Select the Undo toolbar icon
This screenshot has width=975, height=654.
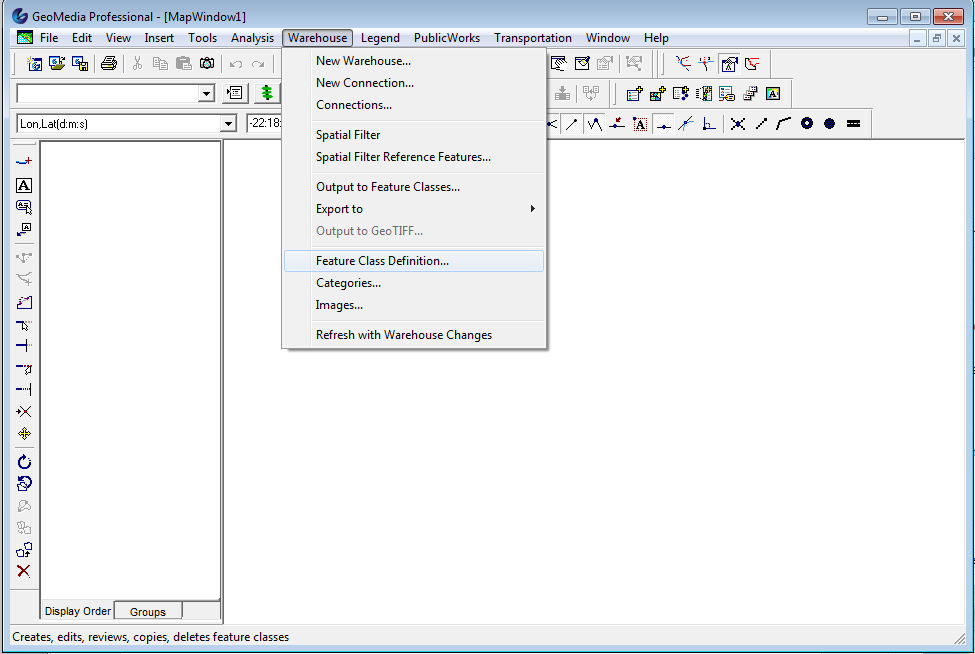click(237, 62)
